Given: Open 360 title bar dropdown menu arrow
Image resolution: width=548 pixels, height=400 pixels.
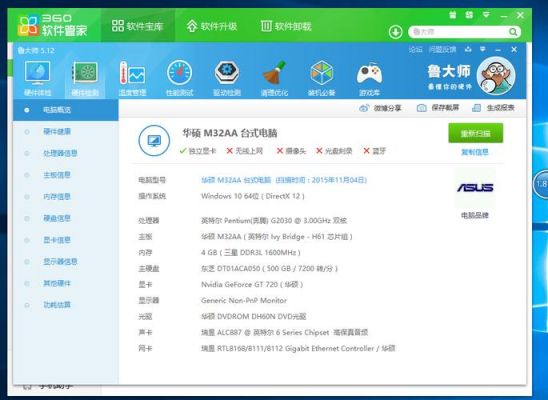Looking at the screenshot, I should 486,15.
